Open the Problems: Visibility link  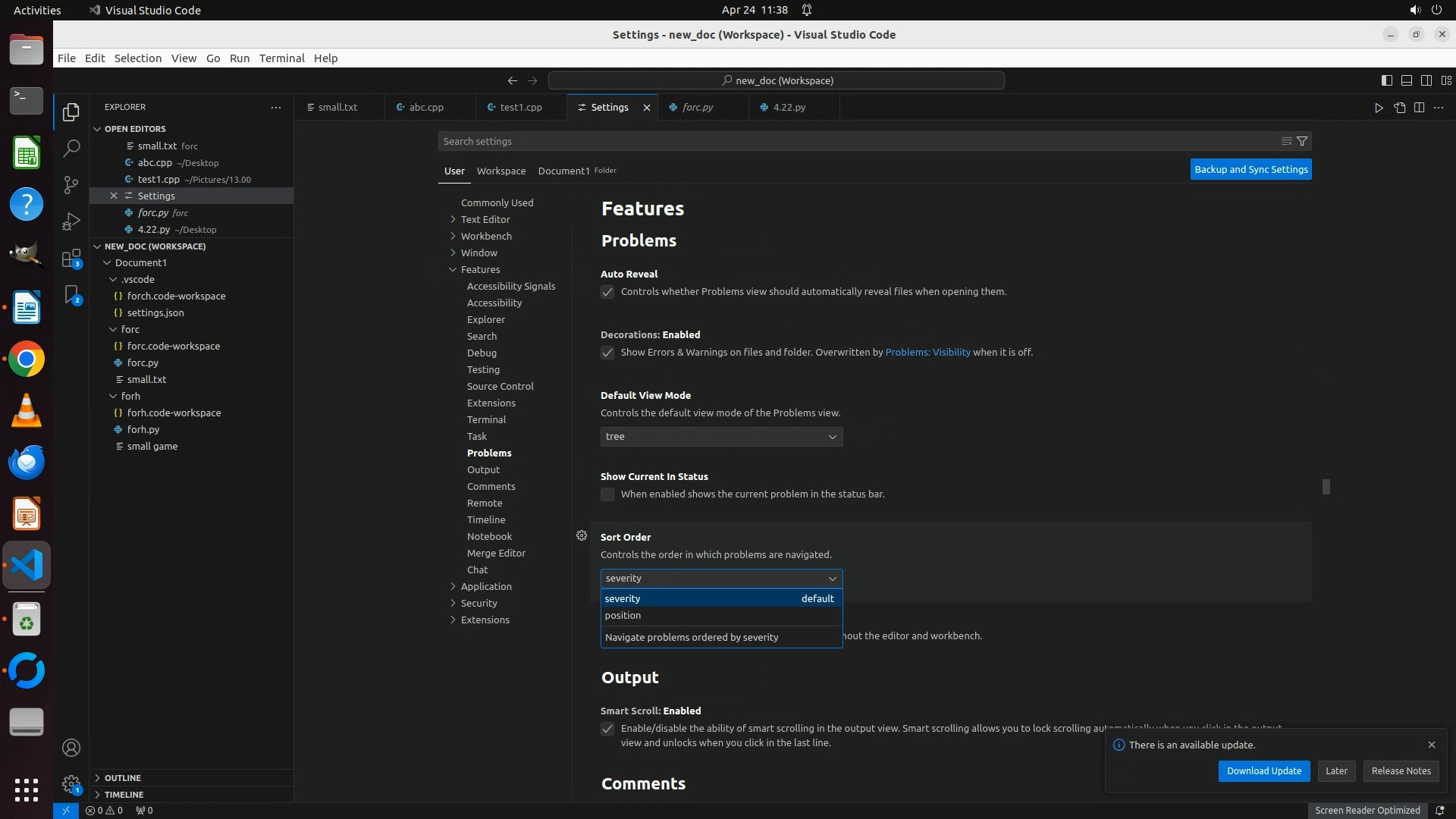click(927, 352)
